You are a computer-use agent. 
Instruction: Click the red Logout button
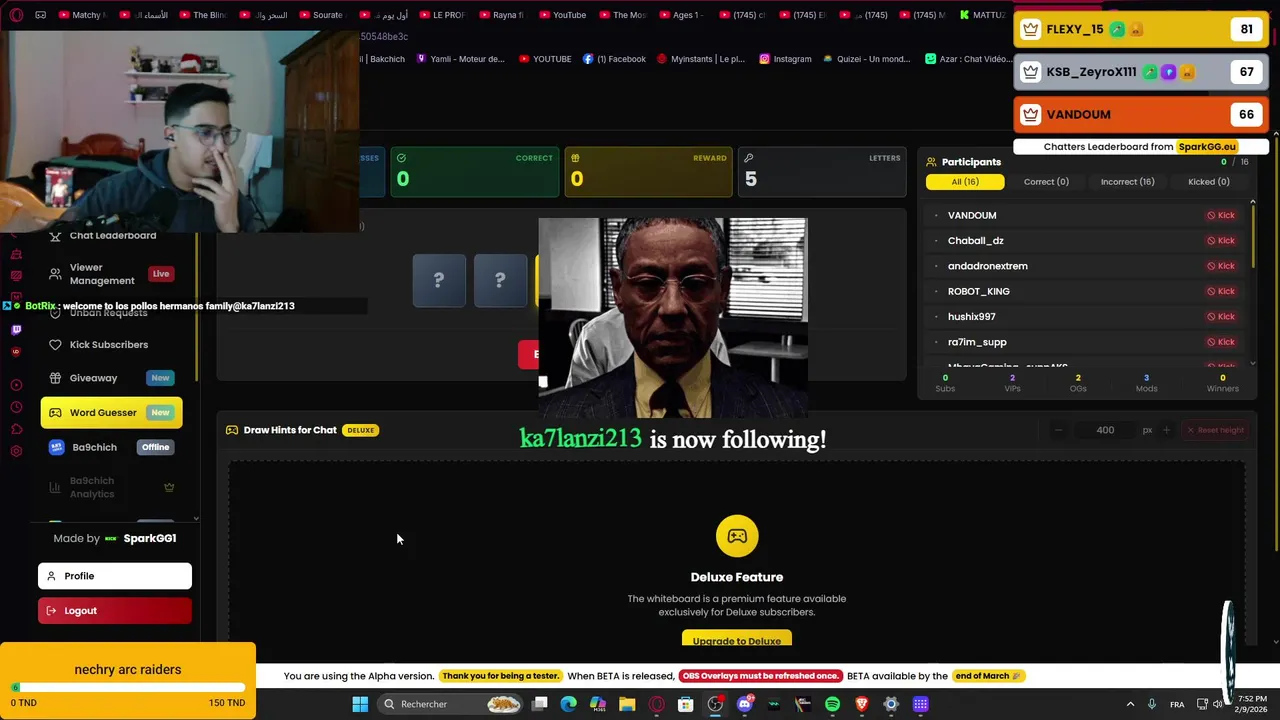pyautogui.click(x=115, y=611)
